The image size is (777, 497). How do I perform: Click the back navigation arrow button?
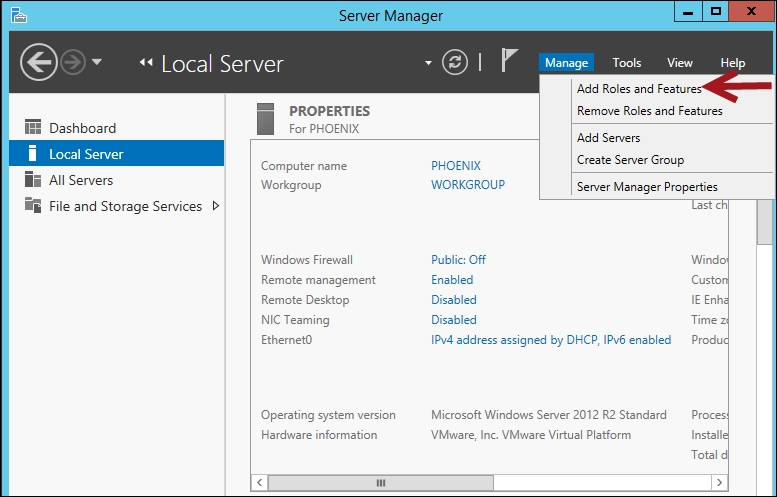38,63
